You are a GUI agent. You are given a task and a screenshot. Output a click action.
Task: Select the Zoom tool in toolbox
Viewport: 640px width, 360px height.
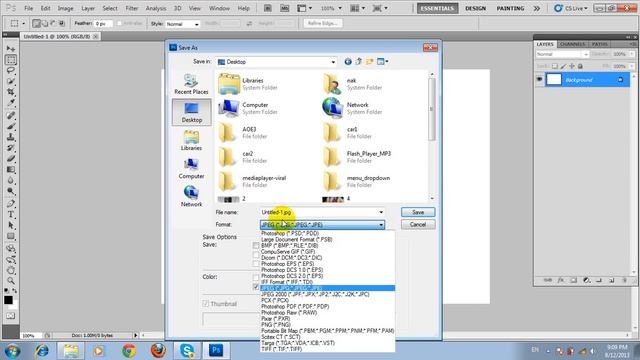coord(11,281)
